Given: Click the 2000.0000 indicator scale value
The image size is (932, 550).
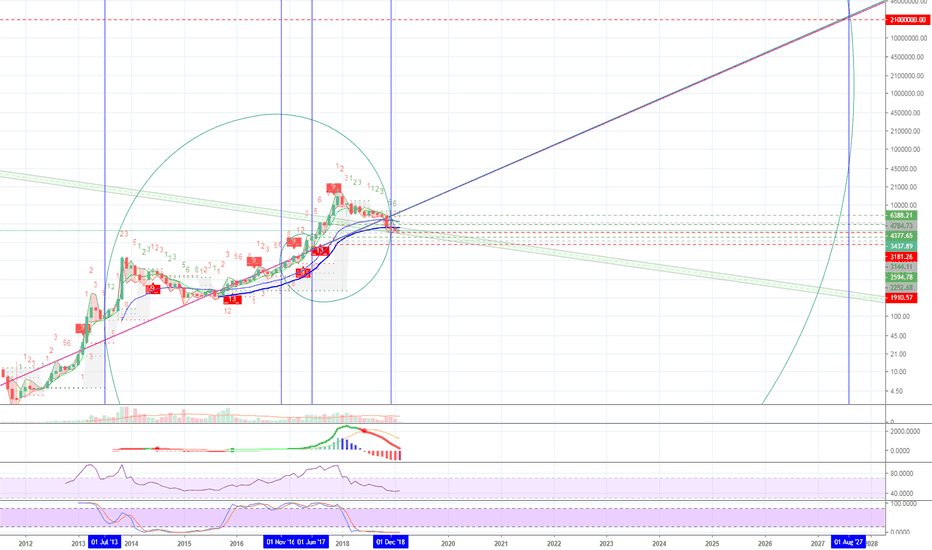Looking at the screenshot, I should (906, 431).
